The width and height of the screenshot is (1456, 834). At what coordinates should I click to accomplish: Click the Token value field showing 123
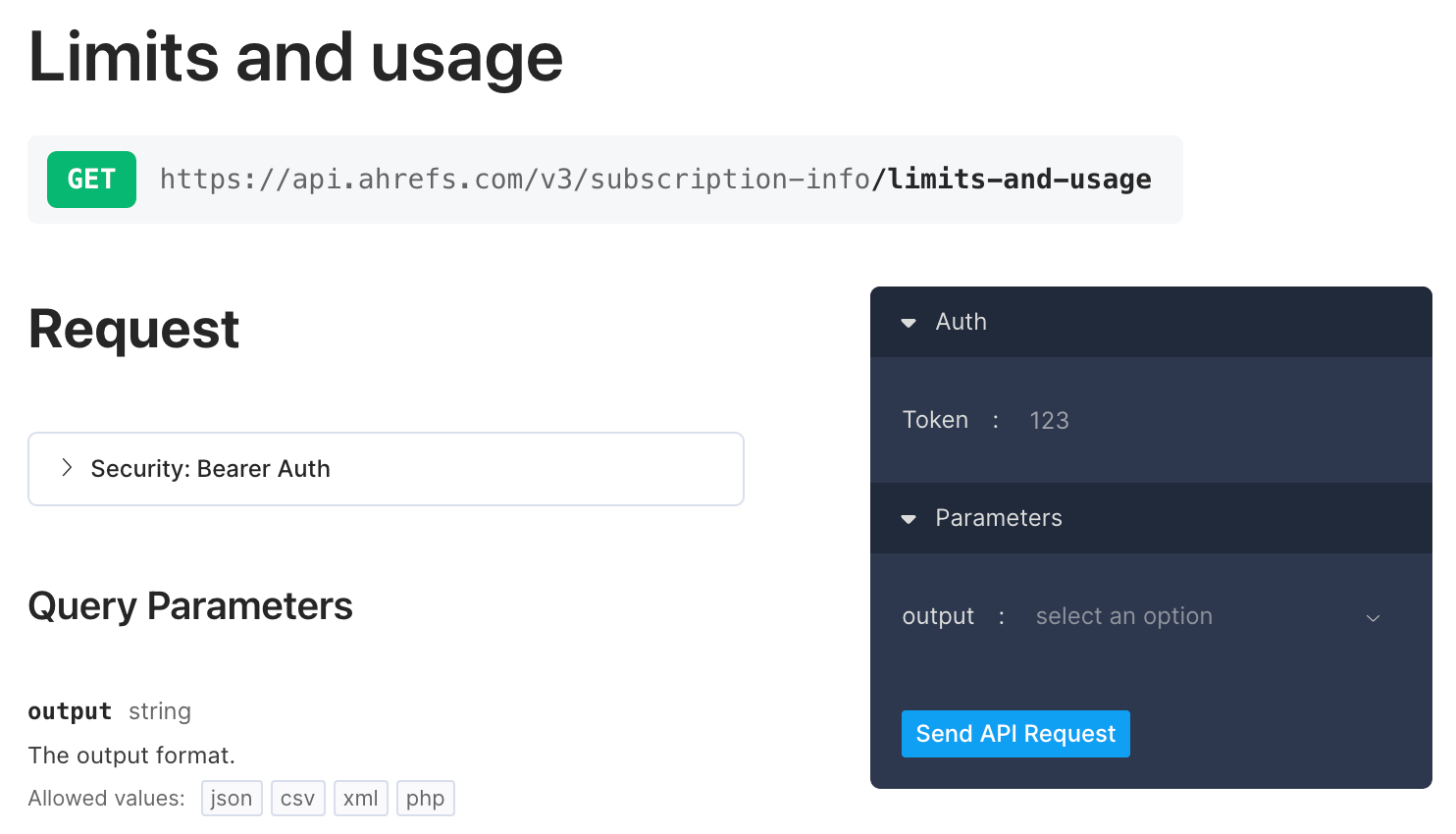[1050, 420]
